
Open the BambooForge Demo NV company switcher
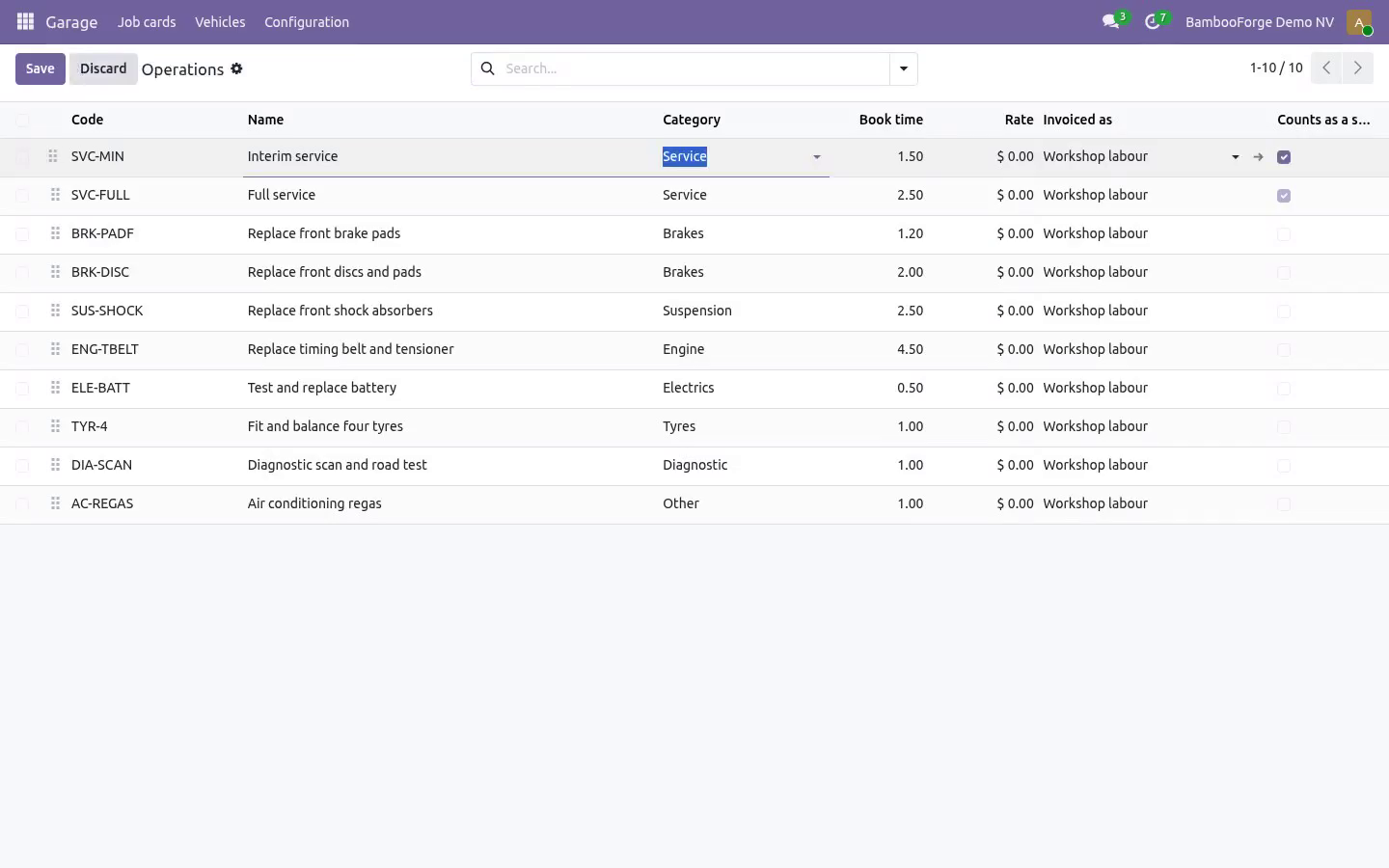click(1260, 22)
